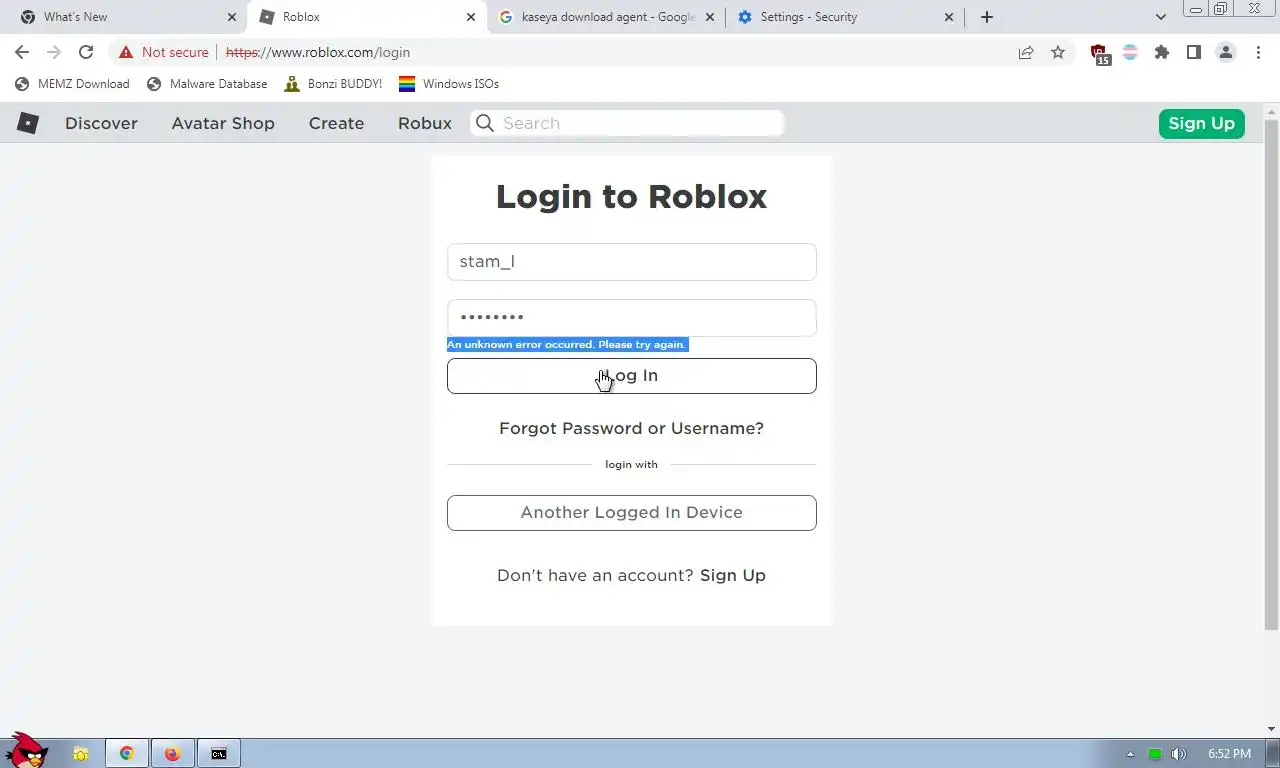Open a new tab with the plus button
1280x768 pixels.
[x=987, y=17]
